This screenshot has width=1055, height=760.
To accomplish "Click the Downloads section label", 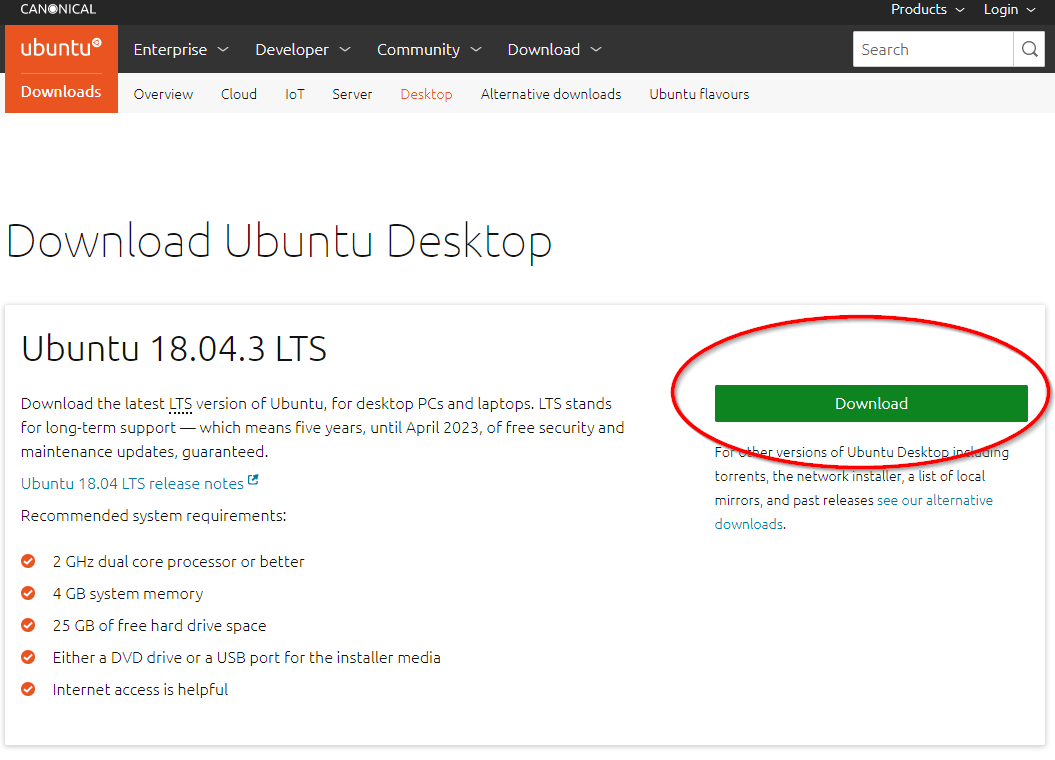I will (61, 91).
